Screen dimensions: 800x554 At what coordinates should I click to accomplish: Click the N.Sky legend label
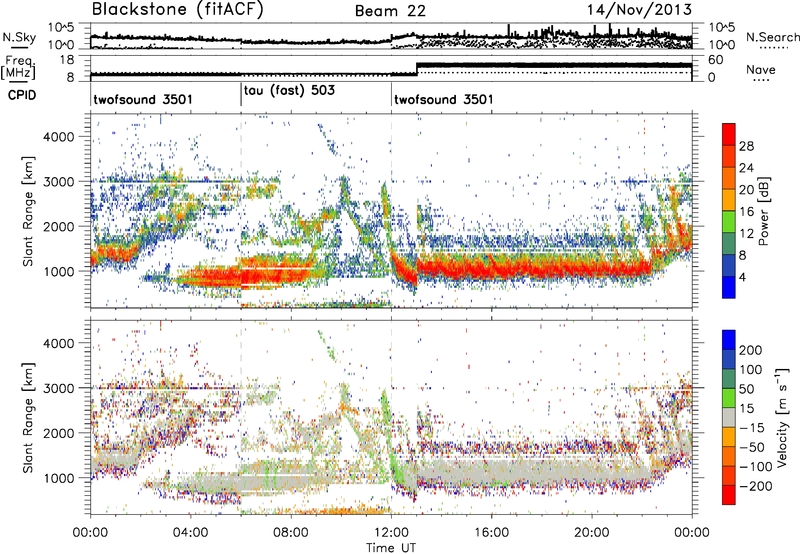coord(19,37)
